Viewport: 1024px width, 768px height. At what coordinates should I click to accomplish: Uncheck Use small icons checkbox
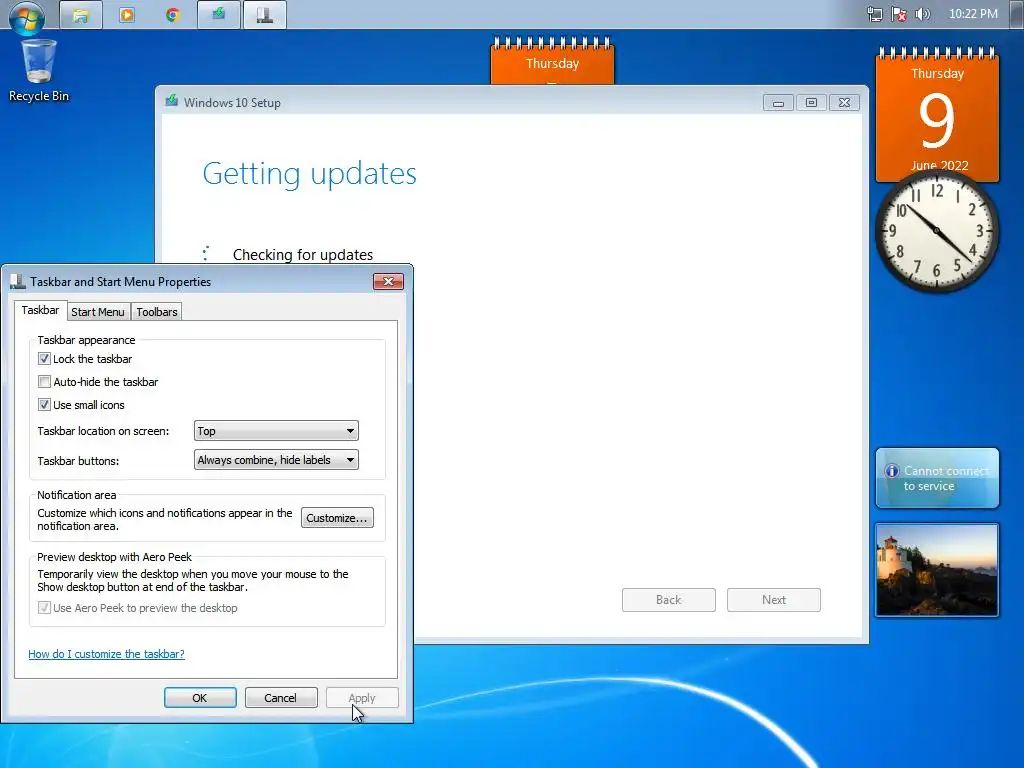[44, 404]
